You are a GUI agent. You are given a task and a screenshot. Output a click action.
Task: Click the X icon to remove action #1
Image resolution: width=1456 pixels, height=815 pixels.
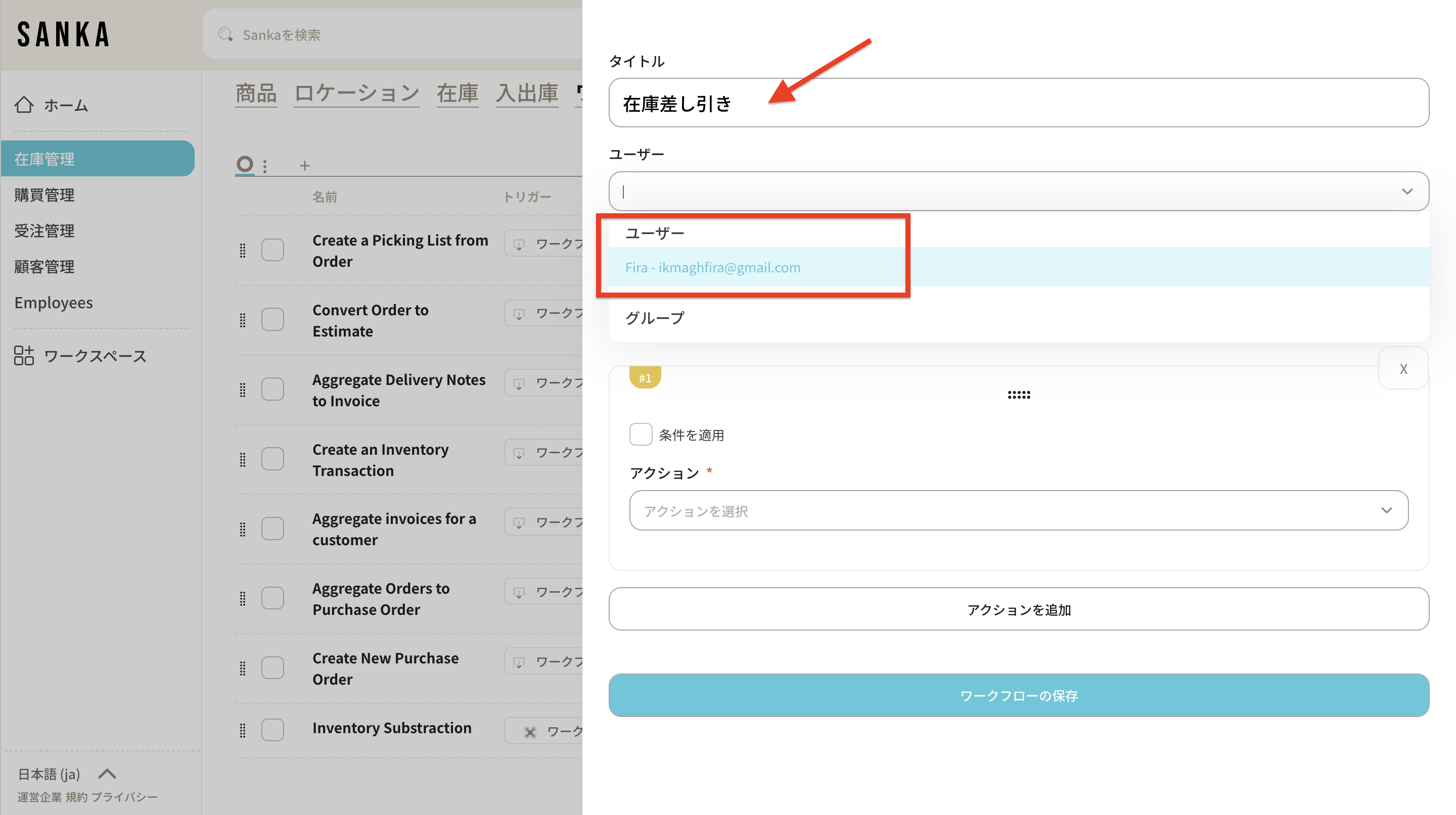[x=1403, y=369]
